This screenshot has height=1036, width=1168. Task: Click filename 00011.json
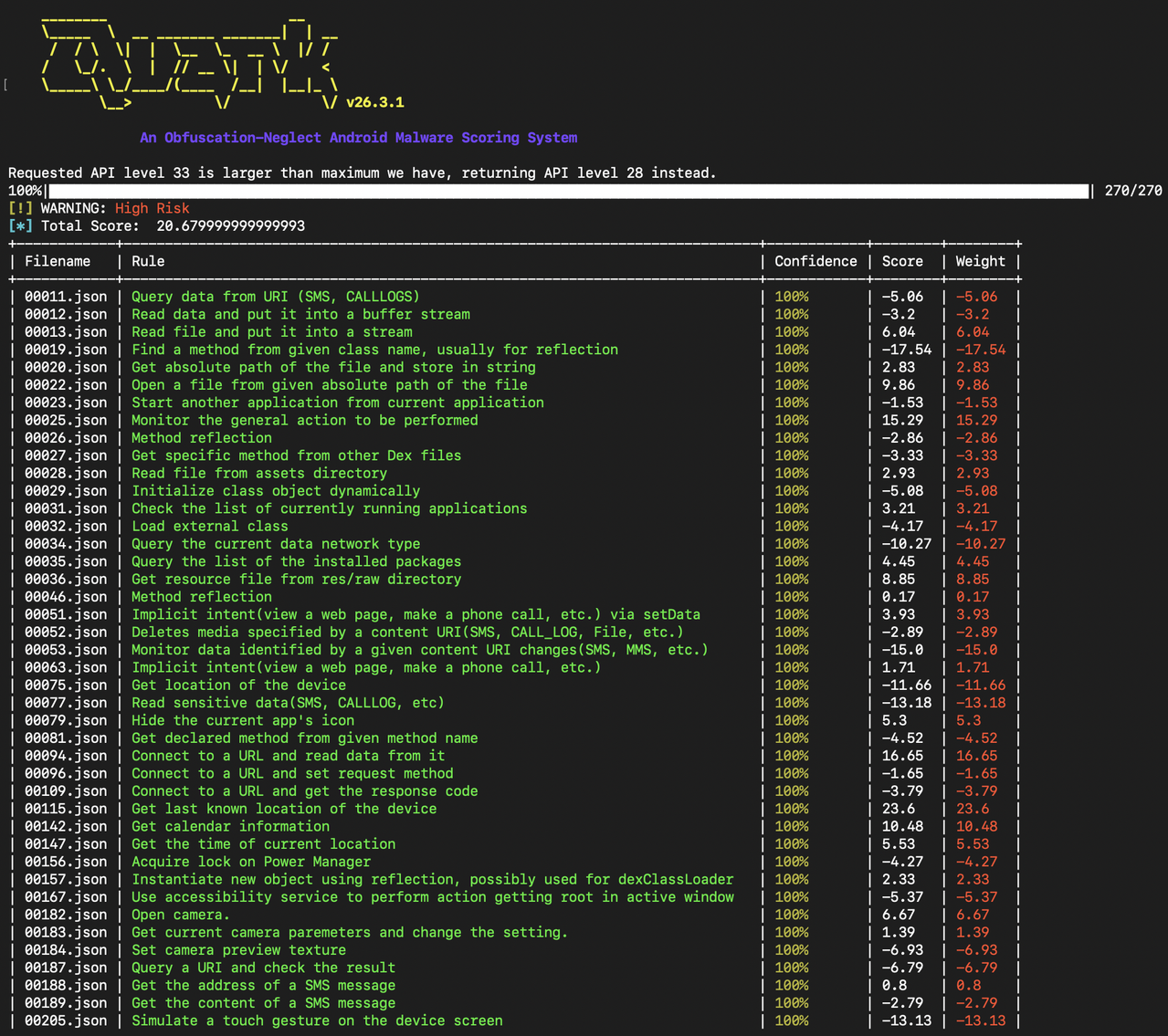pyautogui.click(x=66, y=297)
